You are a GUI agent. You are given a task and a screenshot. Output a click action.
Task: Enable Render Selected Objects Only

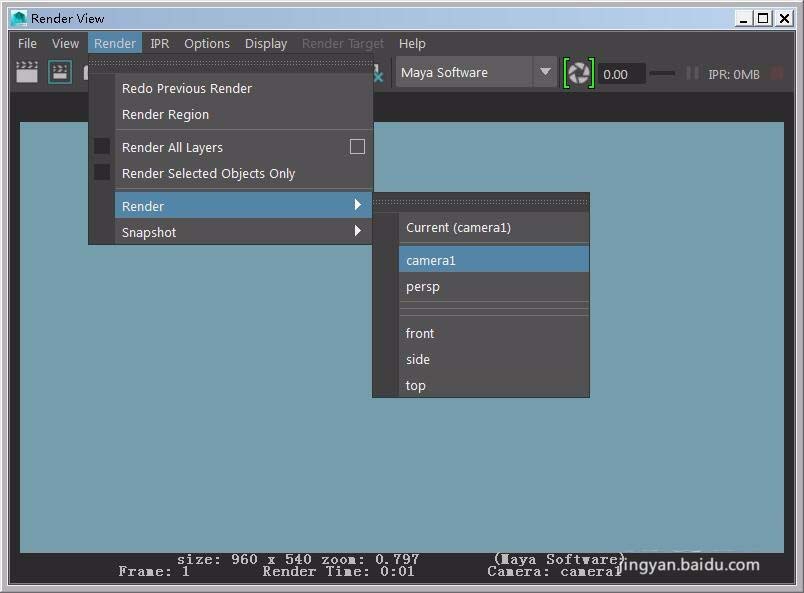pos(208,173)
